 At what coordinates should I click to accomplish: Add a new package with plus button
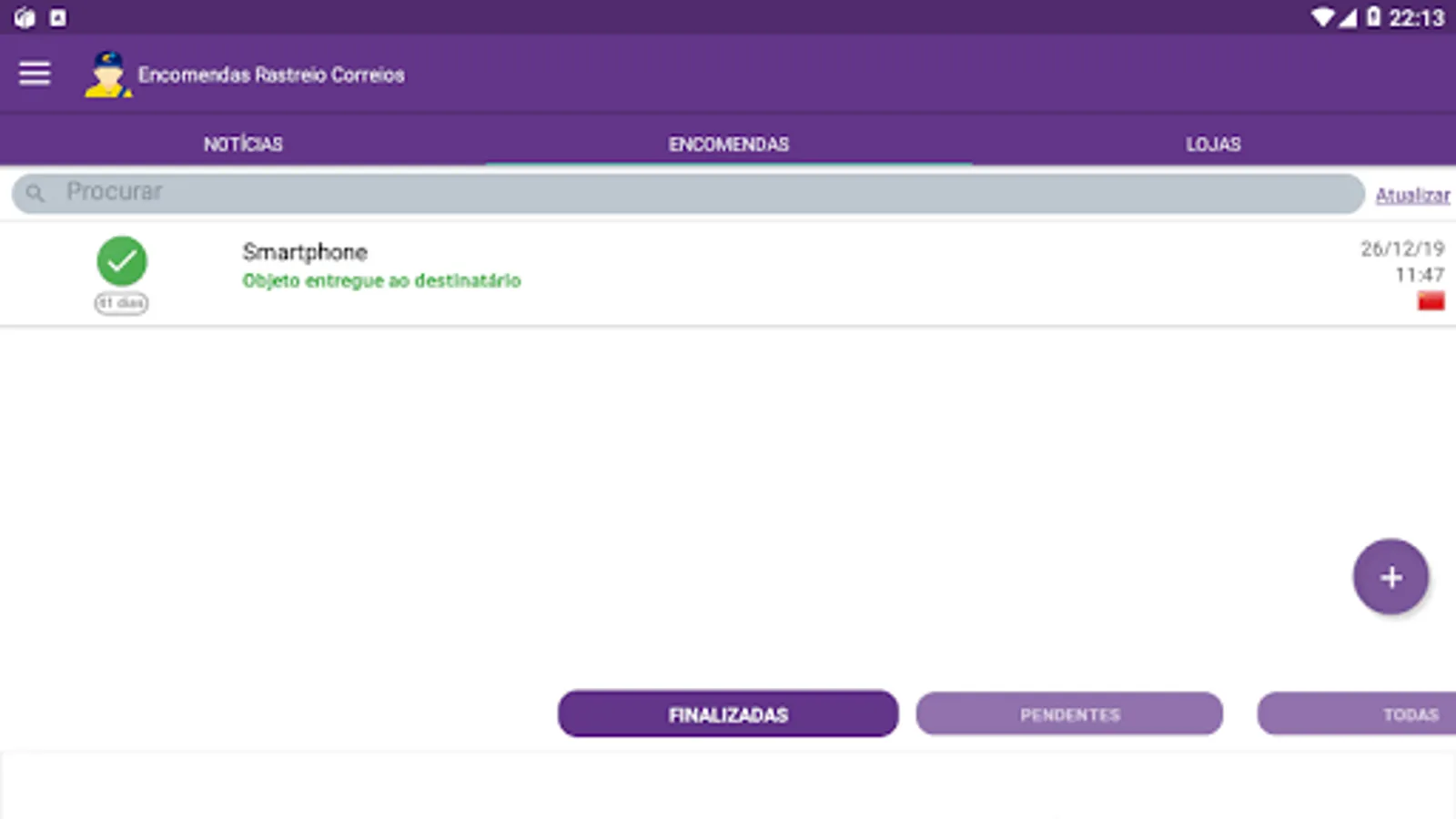[x=1390, y=577]
